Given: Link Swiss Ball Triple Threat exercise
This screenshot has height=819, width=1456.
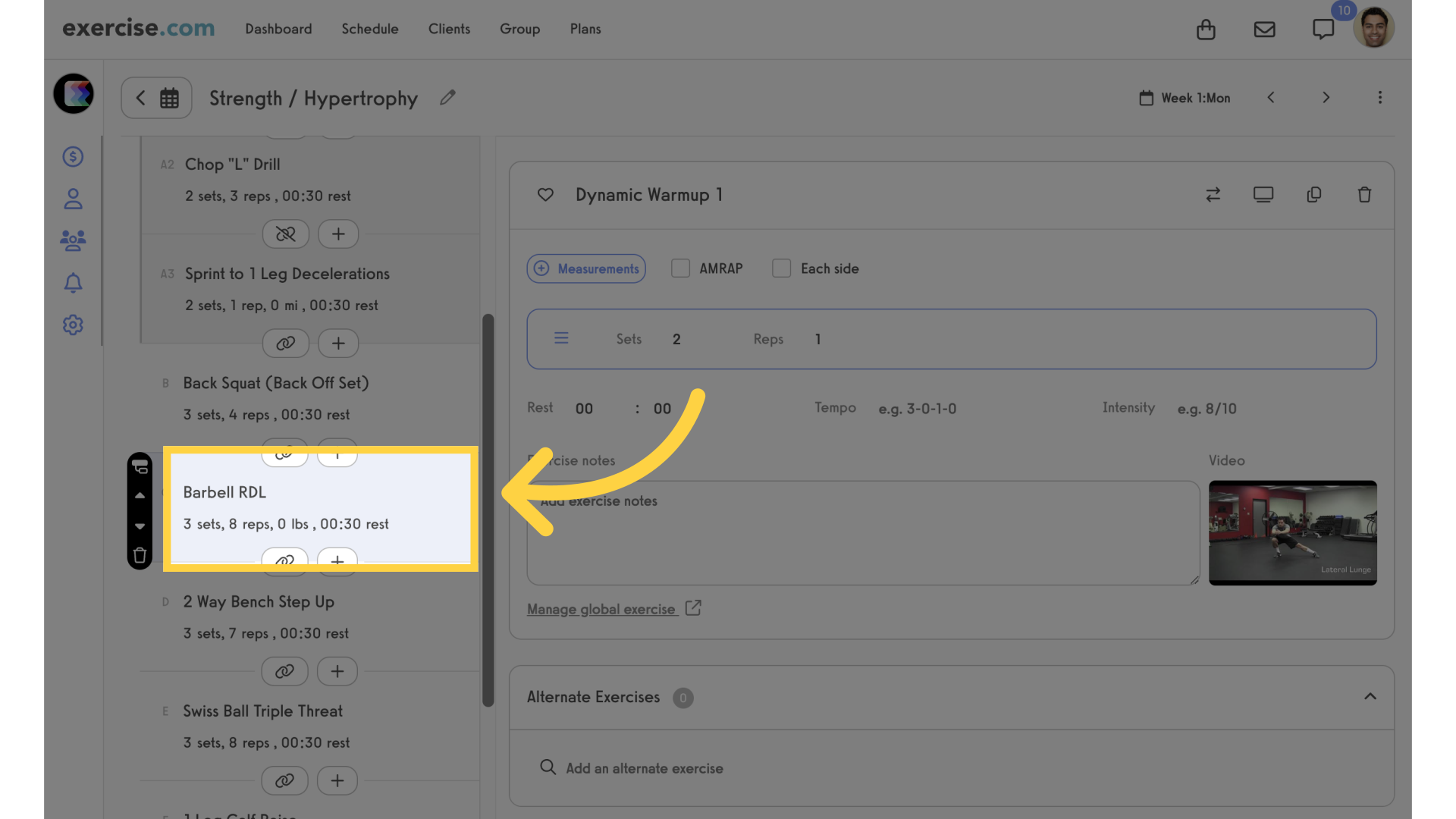Looking at the screenshot, I should (284, 781).
